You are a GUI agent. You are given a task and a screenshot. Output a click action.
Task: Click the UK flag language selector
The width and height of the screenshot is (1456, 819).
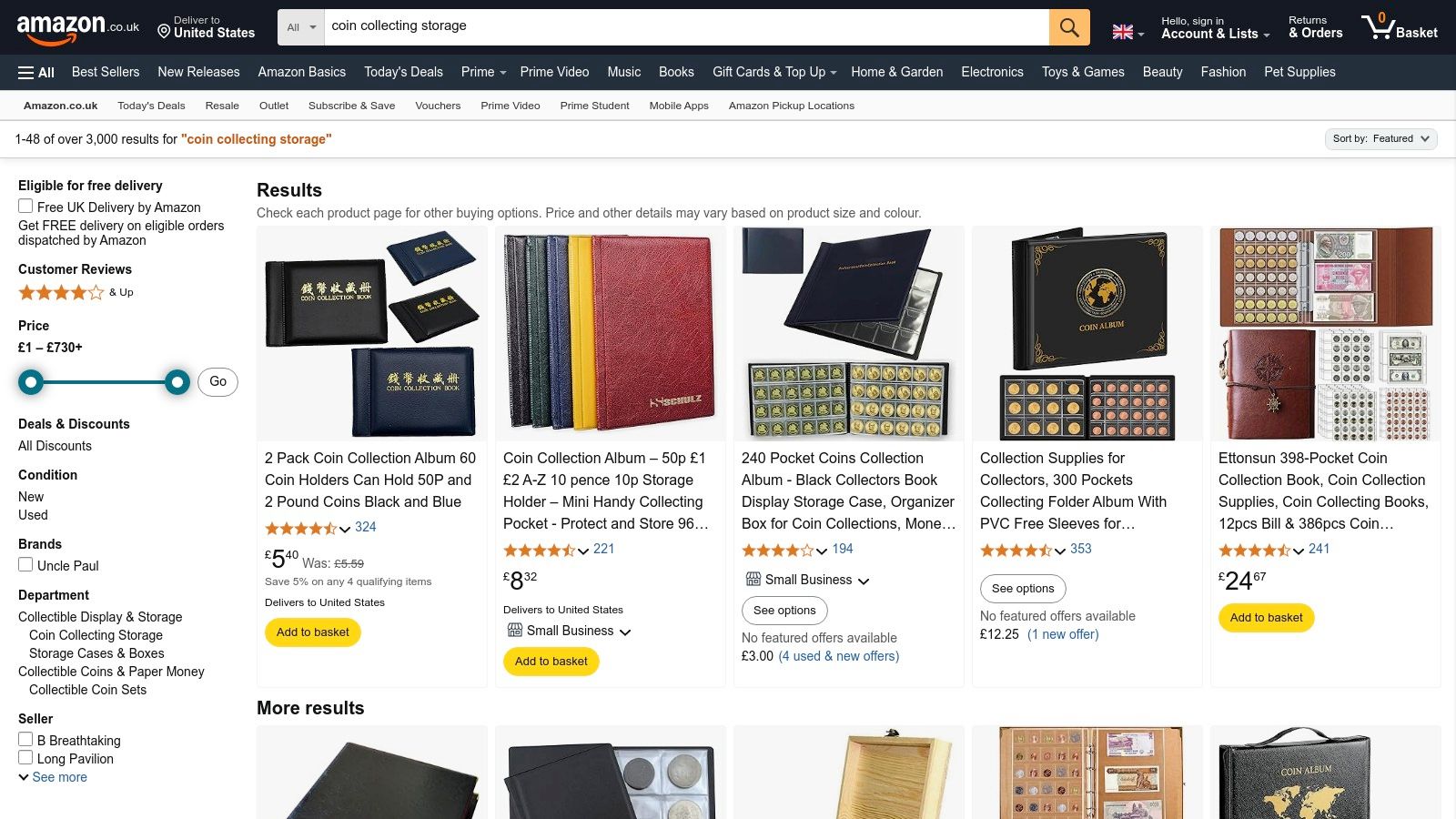(x=1127, y=33)
